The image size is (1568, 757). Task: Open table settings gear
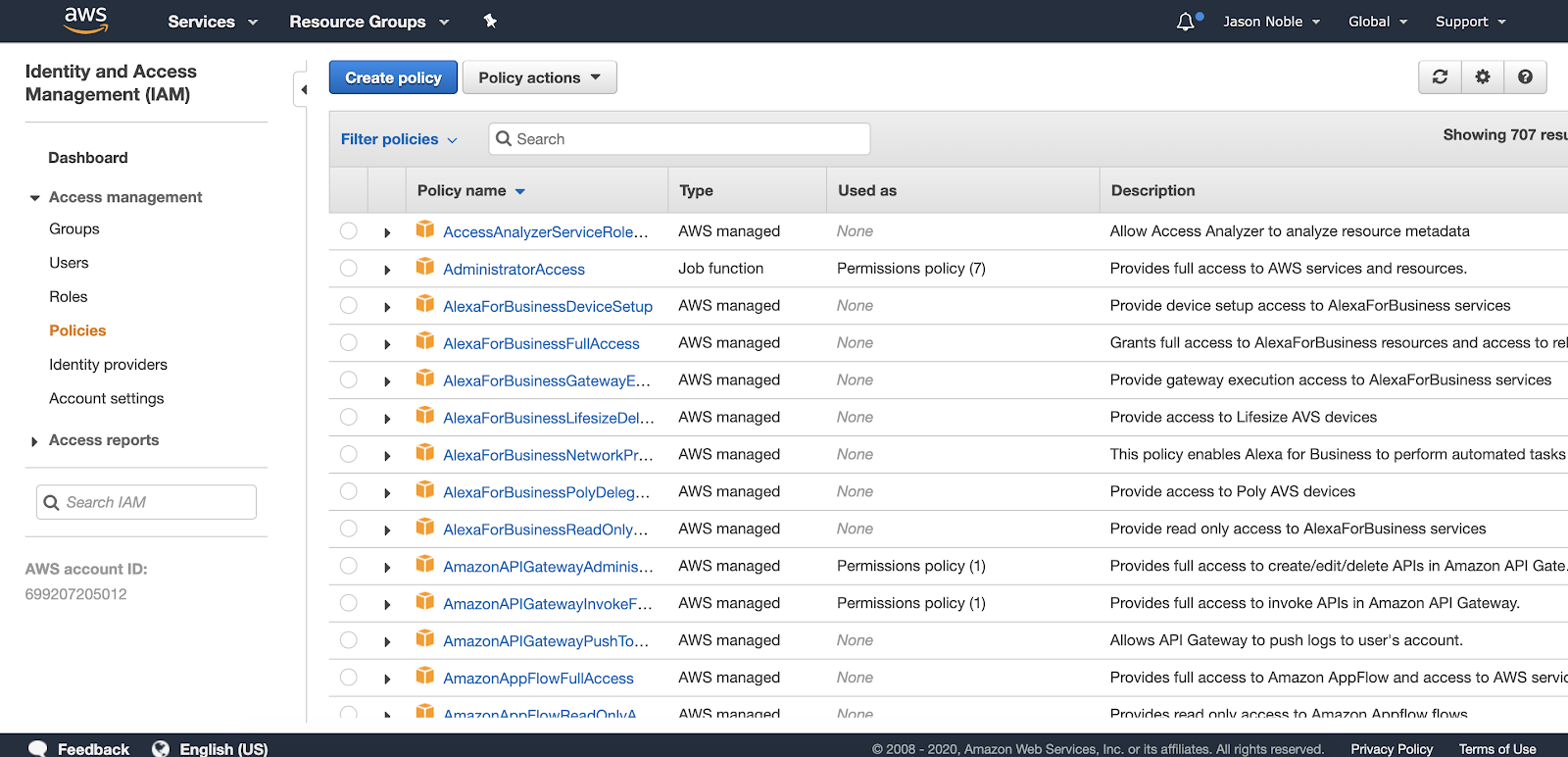[x=1483, y=76]
